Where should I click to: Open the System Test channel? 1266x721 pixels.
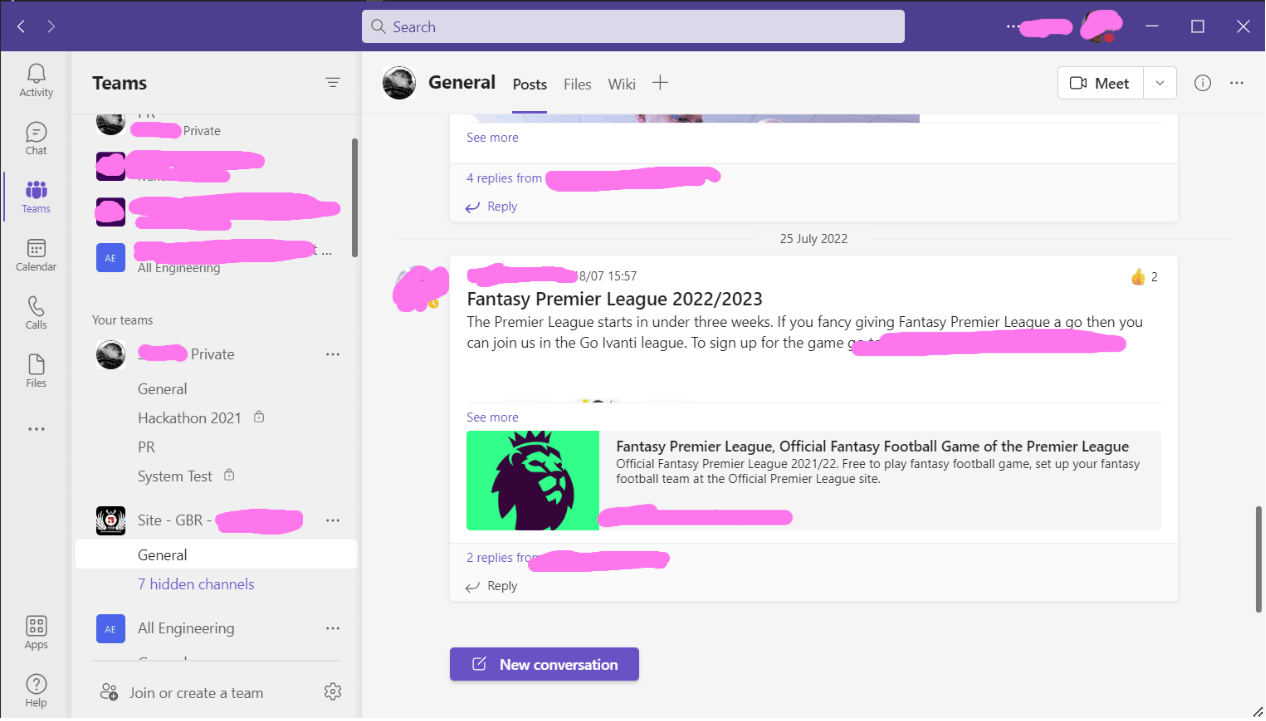175,476
